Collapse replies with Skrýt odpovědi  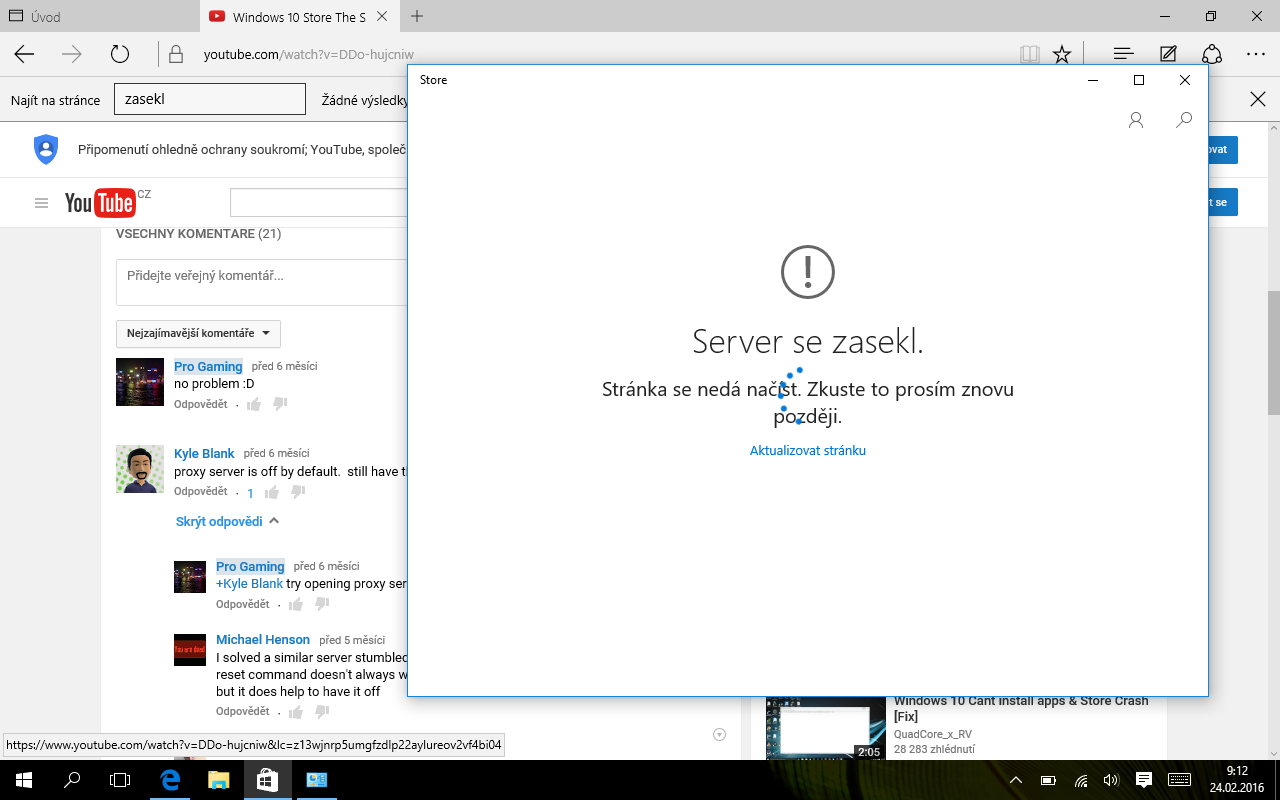(x=228, y=521)
